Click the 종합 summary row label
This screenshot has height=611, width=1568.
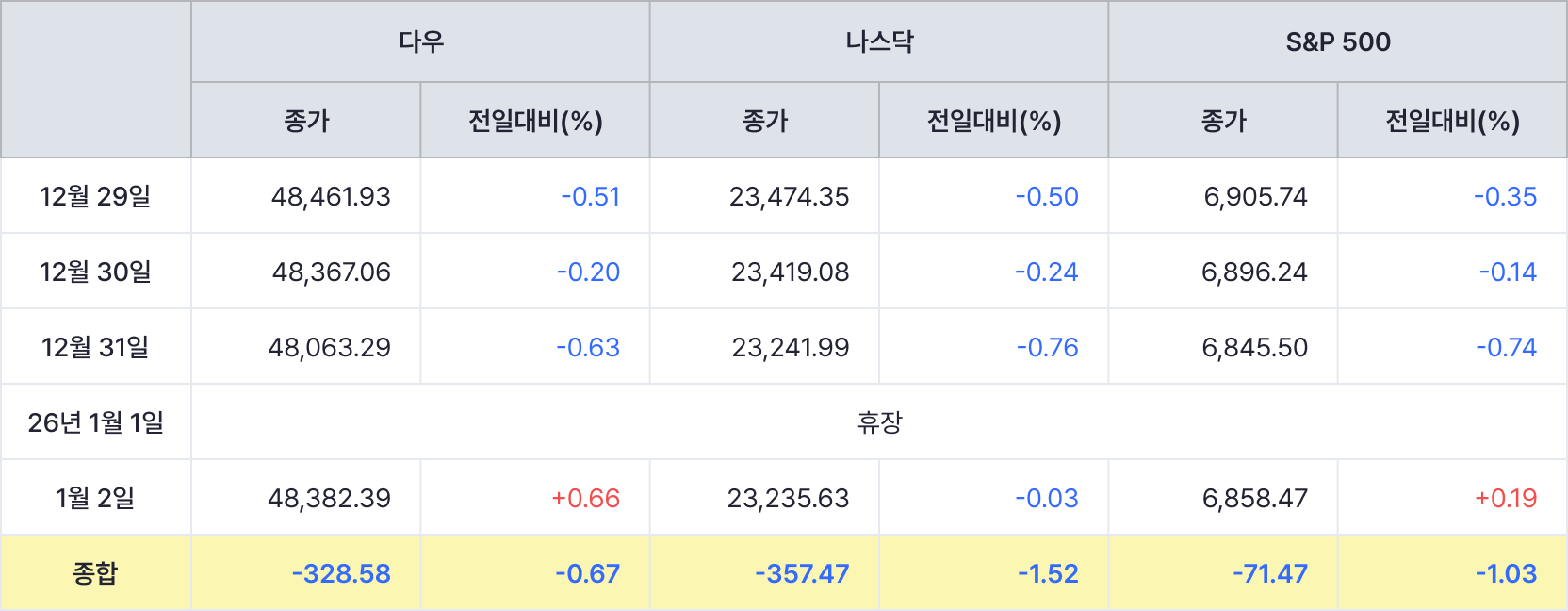click(95, 573)
